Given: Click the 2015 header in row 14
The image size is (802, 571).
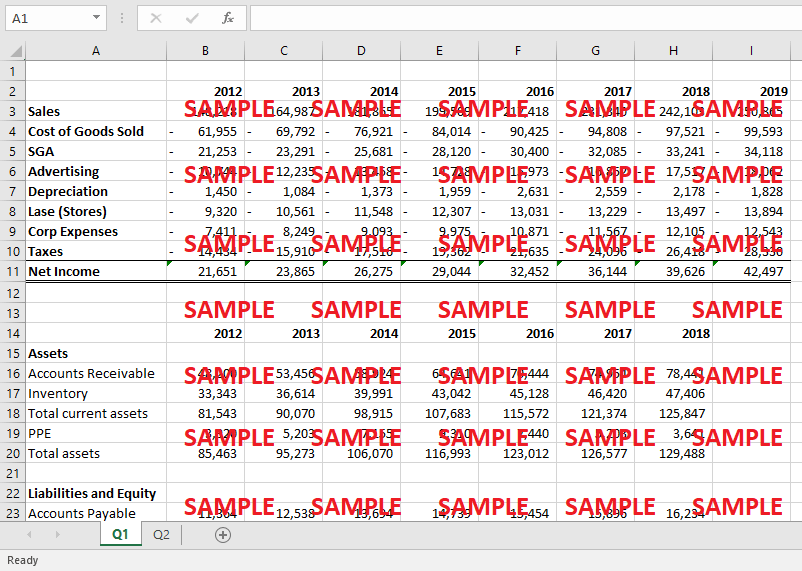Looking at the screenshot, I should [x=439, y=334].
